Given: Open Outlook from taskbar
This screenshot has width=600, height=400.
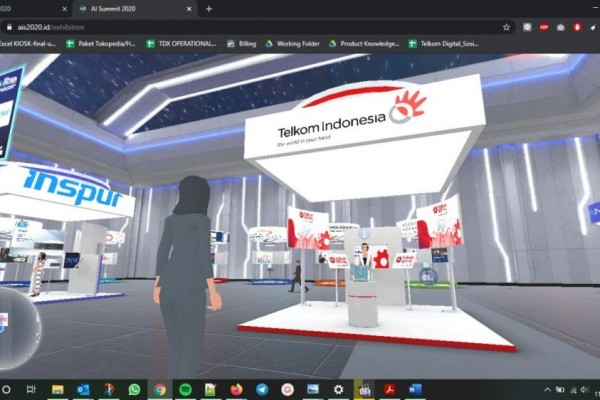Looking at the screenshot, I should 83,390.
